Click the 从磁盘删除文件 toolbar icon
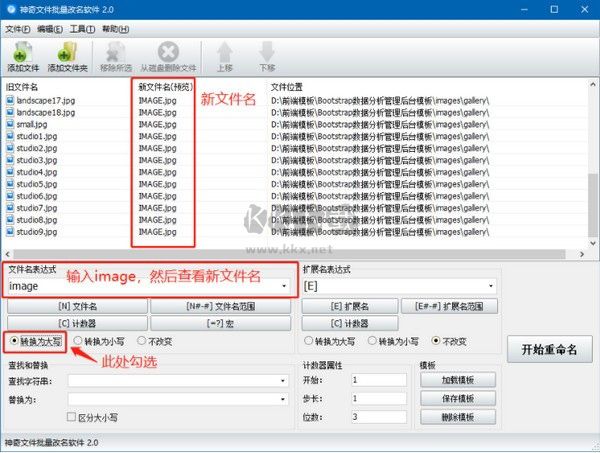The image size is (600, 453). (x=168, y=52)
